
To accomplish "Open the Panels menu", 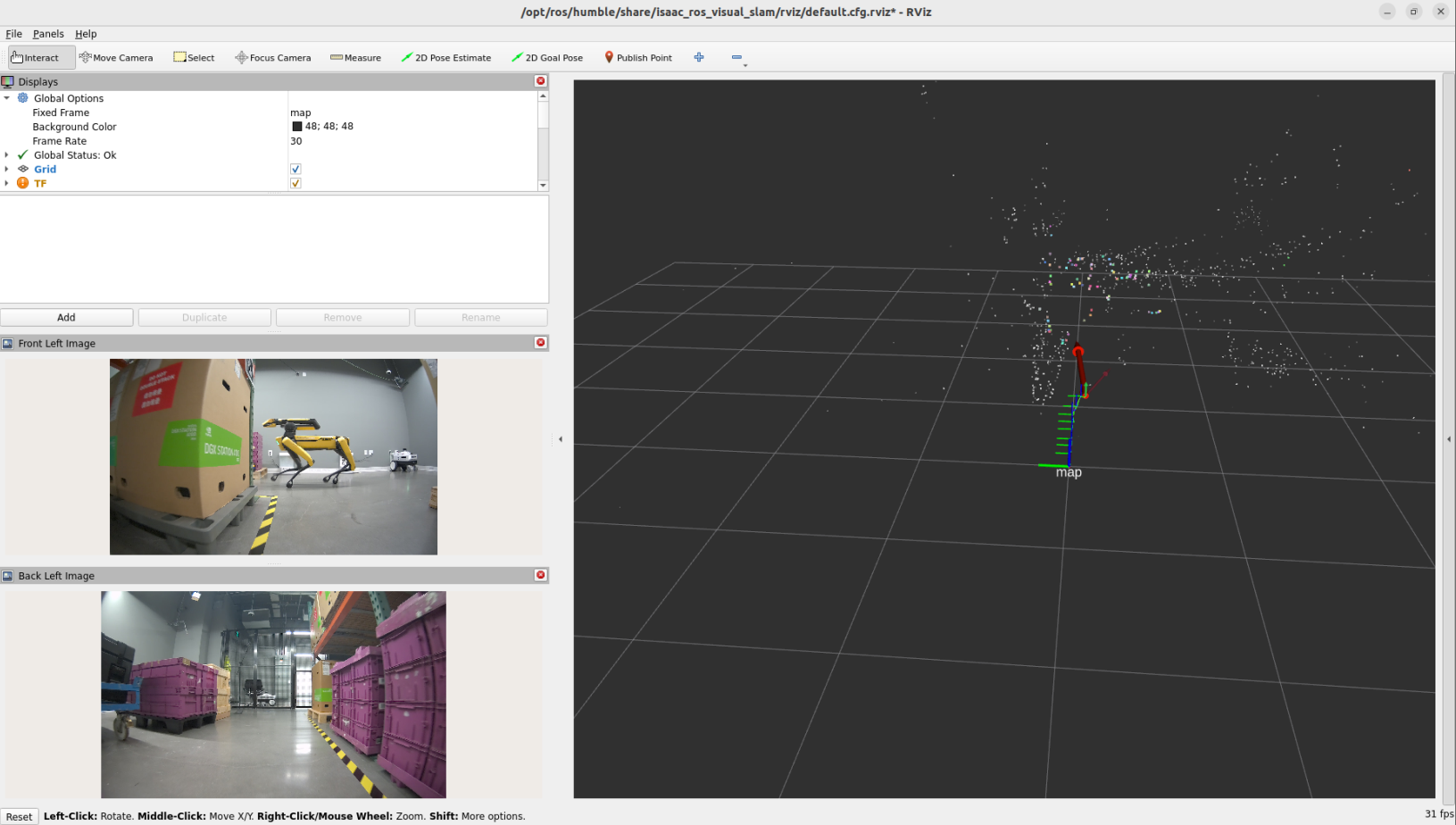I will click(48, 34).
